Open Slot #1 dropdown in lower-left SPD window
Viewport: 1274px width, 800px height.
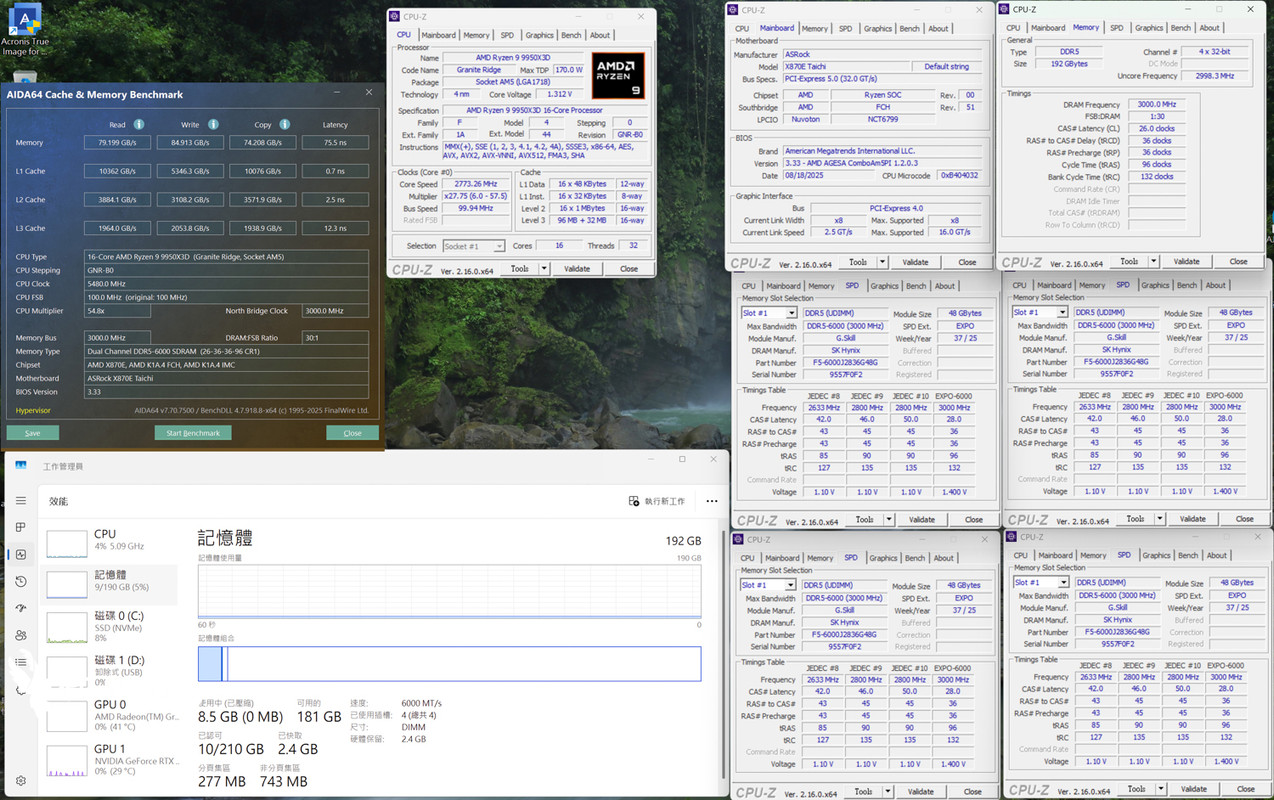click(x=768, y=585)
